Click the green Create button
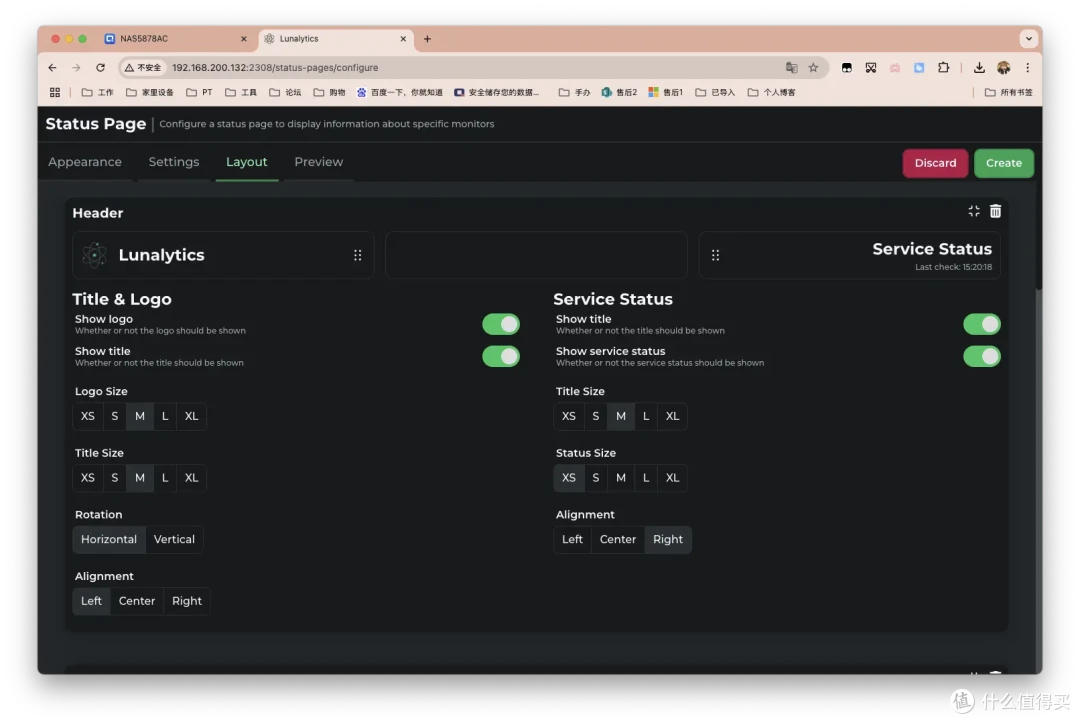 click(1004, 163)
